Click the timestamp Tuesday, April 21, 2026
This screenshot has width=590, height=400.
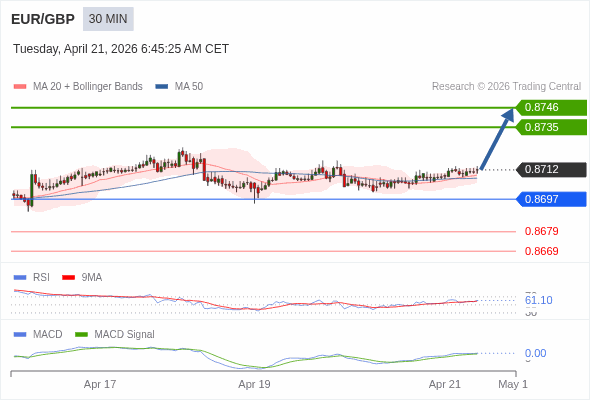coord(121,49)
